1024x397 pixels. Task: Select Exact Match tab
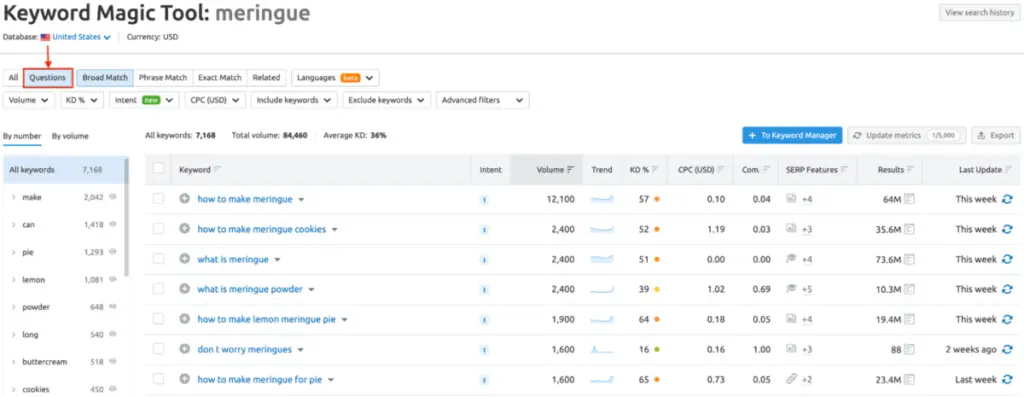pyautogui.click(x=220, y=78)
